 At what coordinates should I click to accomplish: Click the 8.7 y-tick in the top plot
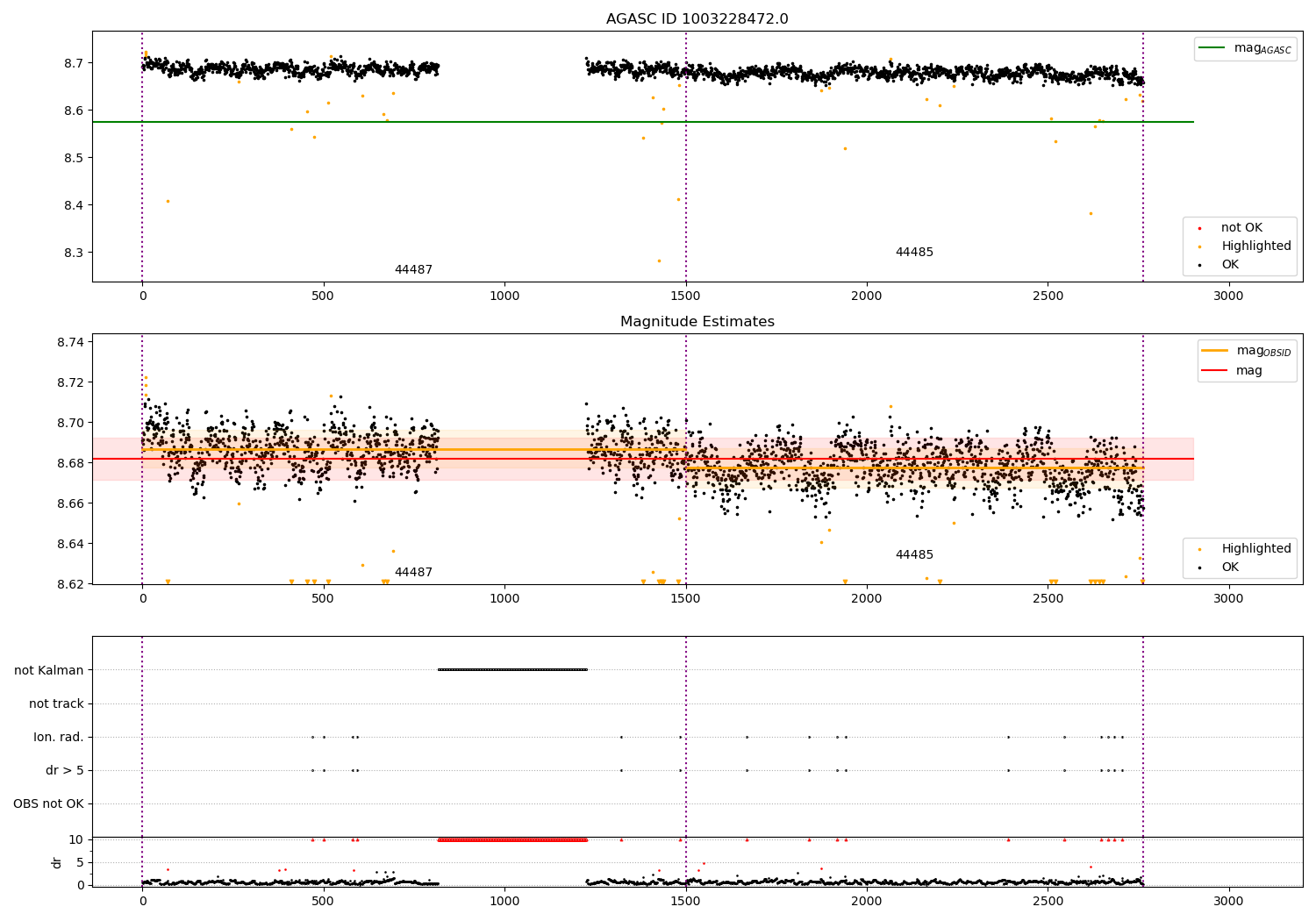(x=74, y=63)
